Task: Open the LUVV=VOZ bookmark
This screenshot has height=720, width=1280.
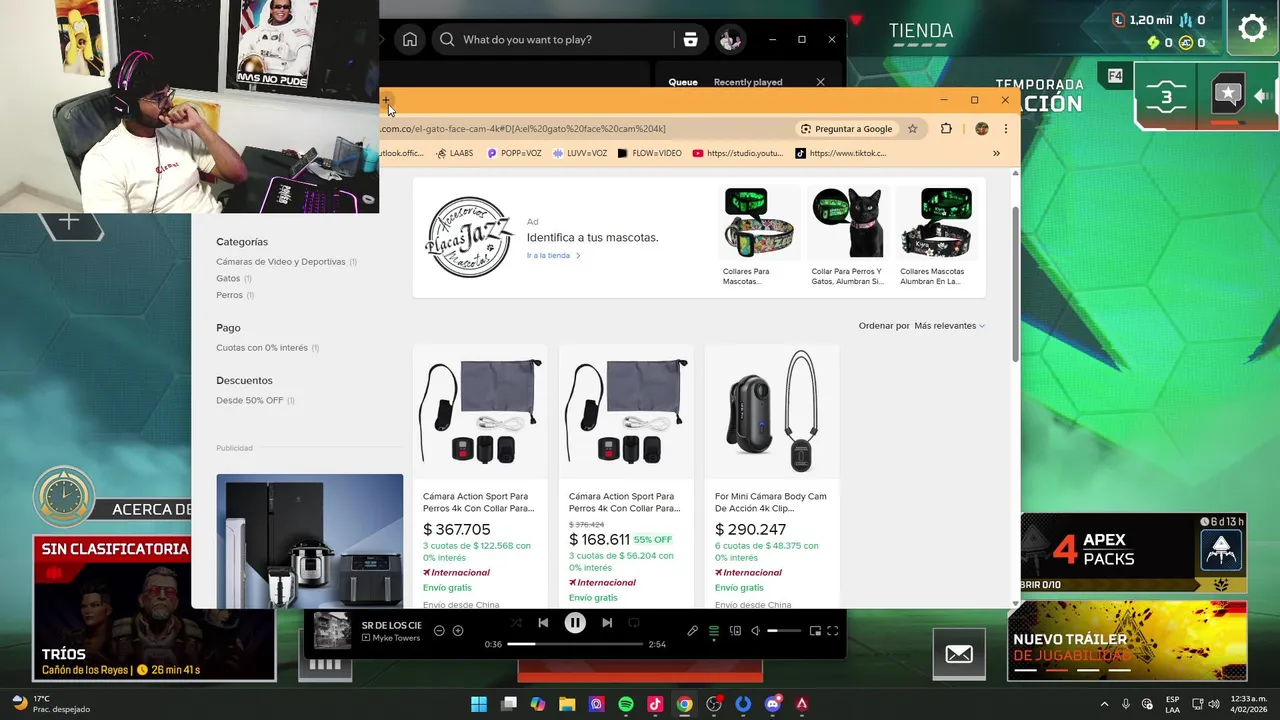Action: click(580, 154)
